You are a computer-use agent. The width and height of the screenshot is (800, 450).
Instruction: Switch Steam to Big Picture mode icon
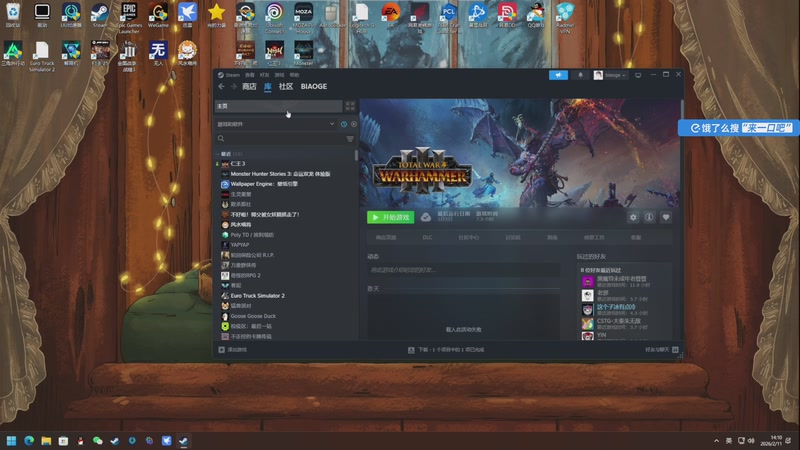point(638,75)
